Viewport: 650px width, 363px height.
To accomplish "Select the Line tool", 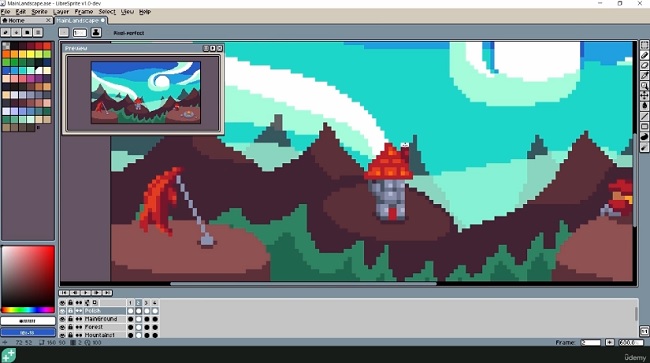I will [644, 116].
